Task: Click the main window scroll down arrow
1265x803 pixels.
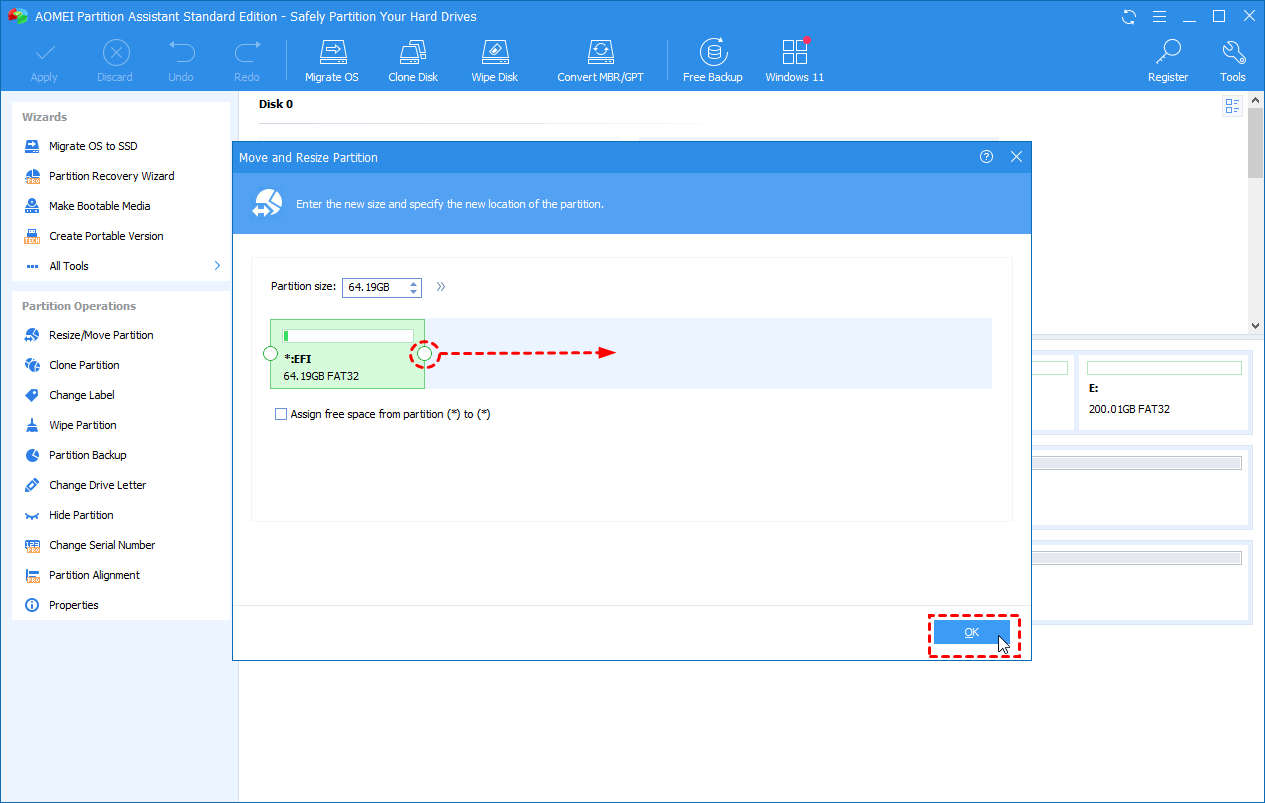Action: [1256, 326]
